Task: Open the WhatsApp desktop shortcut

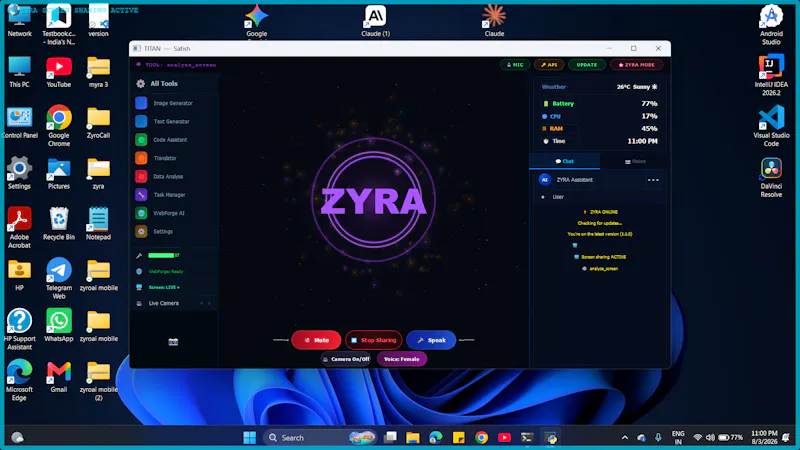Action: 59,325
